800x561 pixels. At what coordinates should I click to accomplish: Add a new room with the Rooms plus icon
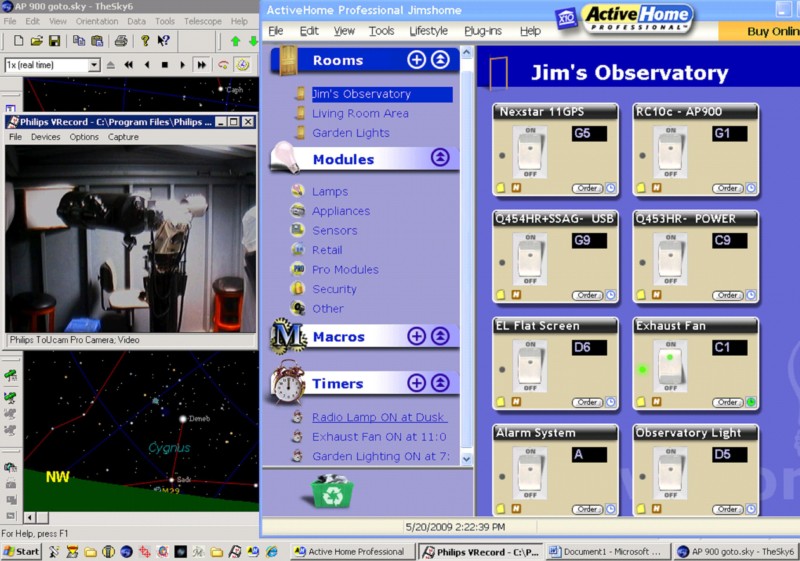(416, 60)
